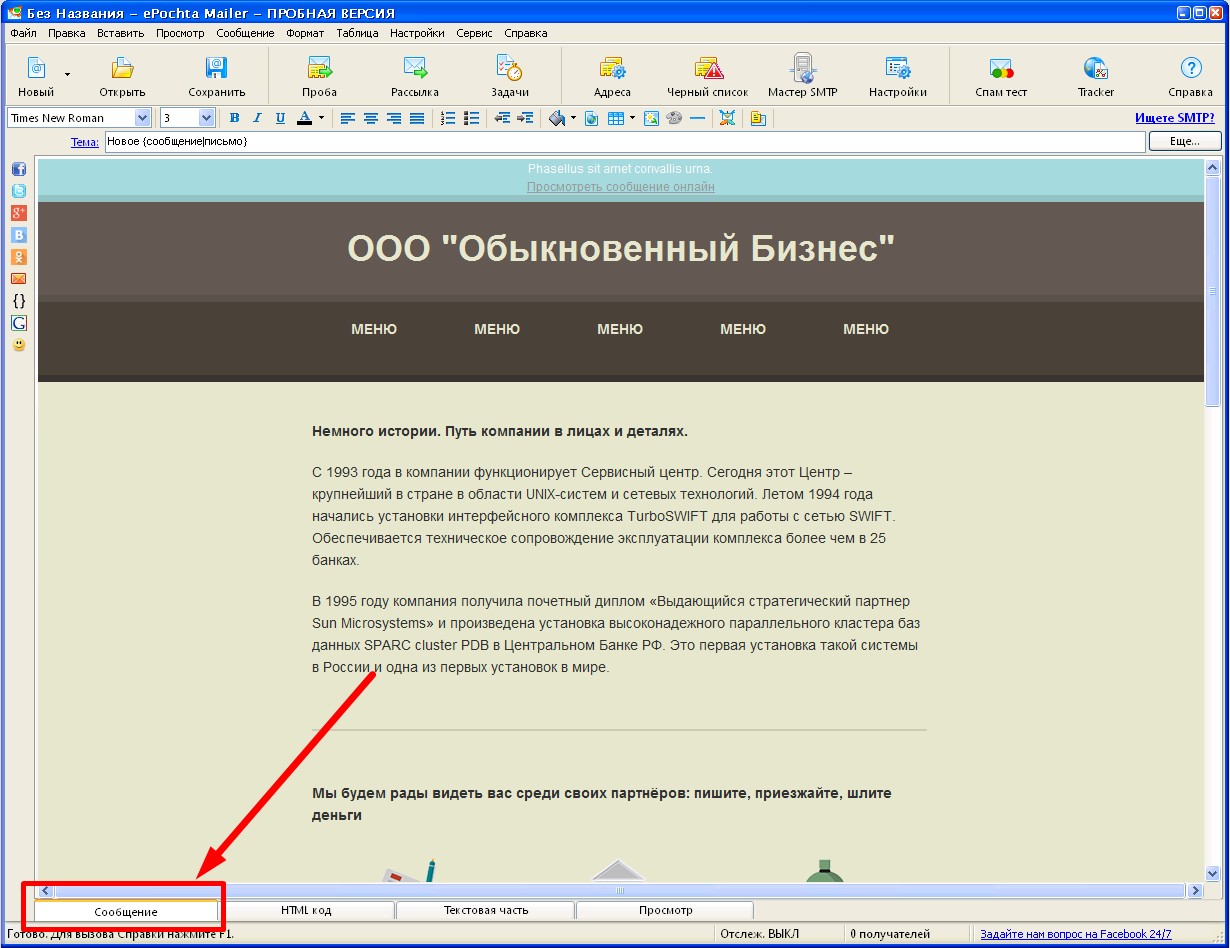The height and width of the screenshot is (948, 1230).
Task: Click the Тема: link label
Action: click(85, 142)
